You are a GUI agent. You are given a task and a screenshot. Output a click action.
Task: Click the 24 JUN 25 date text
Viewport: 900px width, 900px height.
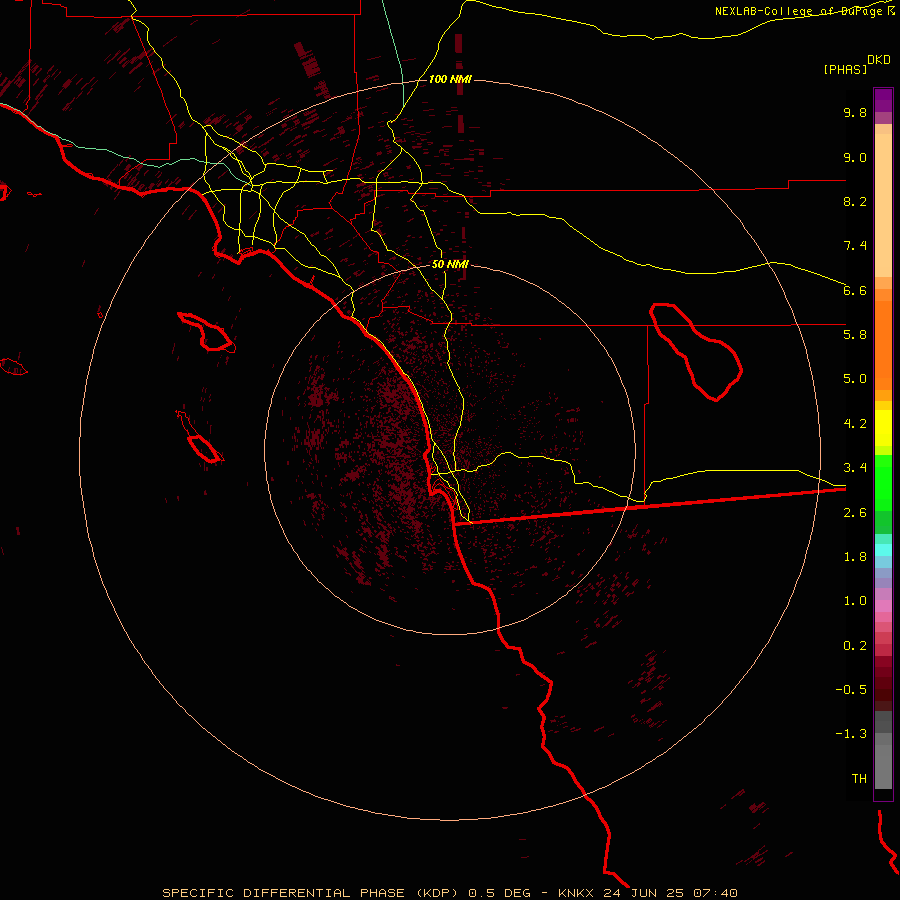[643, 893]
